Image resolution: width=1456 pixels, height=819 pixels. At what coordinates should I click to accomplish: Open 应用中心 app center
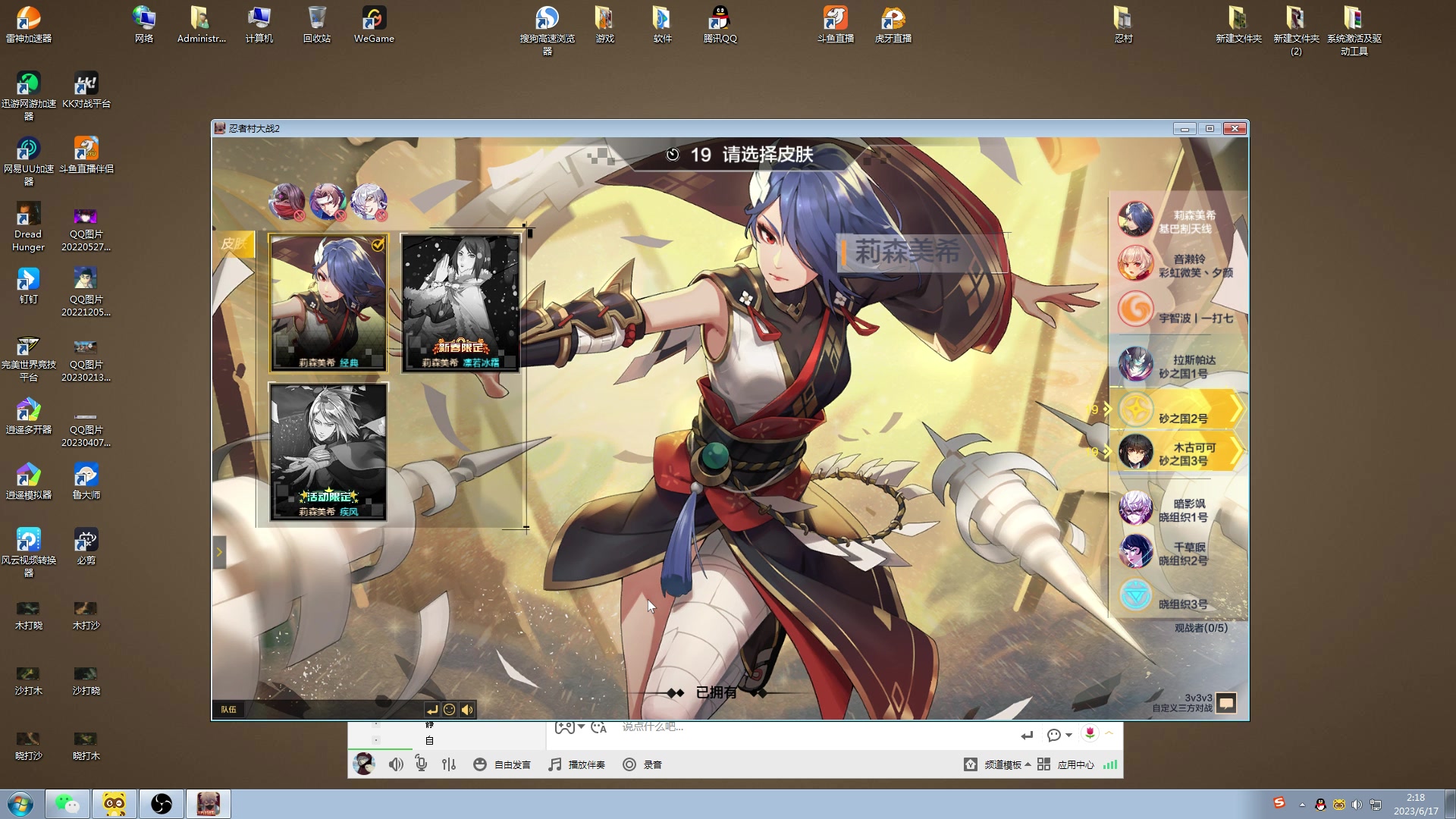pyautogui.click(x=1065, y=764)
